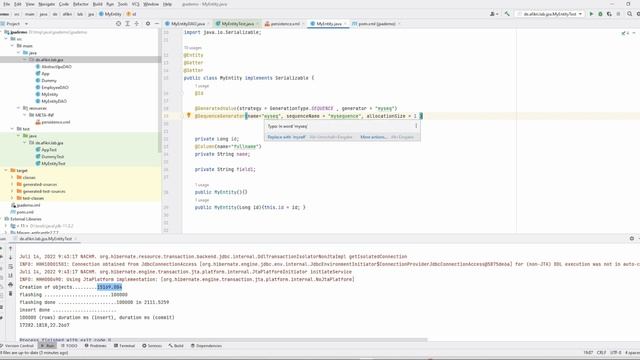Open the Build menu
Image resolution: width=640 pixels, height=360 pixels.
click(97, 4)
